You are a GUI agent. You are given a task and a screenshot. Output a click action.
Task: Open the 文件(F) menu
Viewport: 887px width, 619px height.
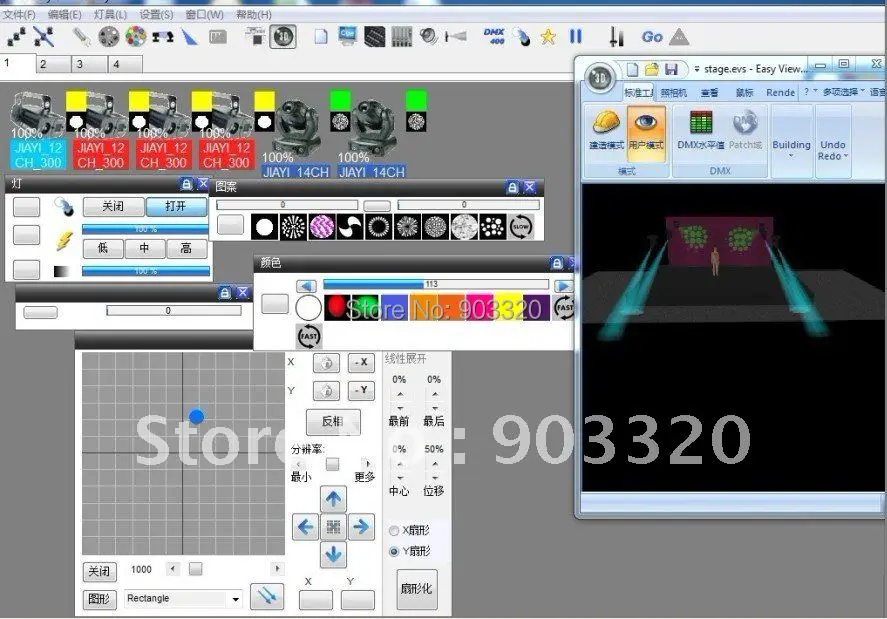(19, 15)
